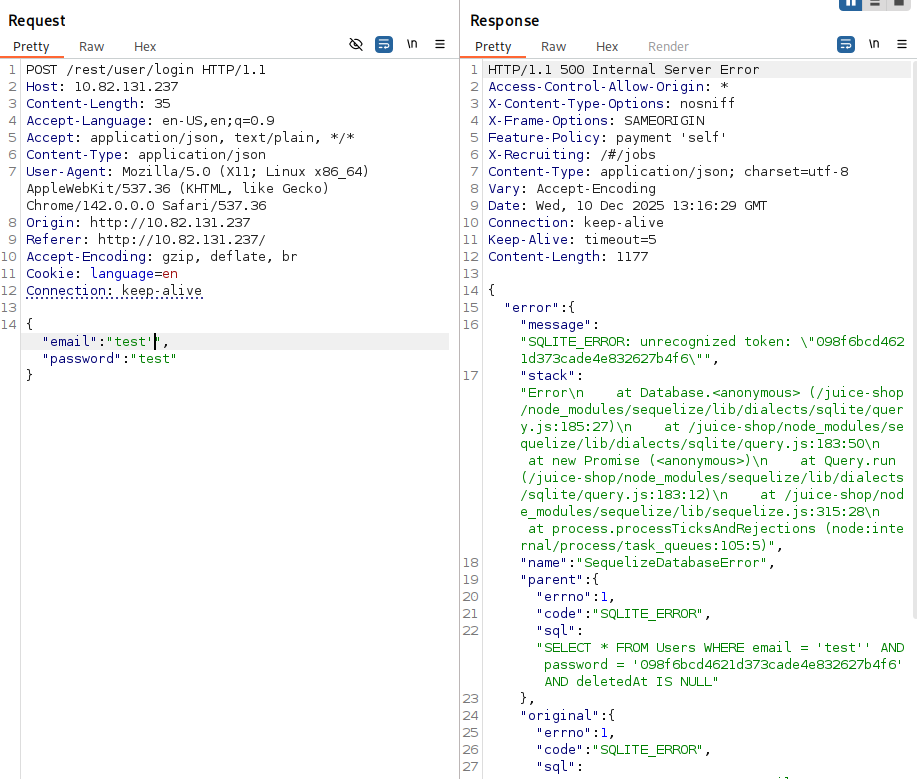Toggle the \n non-printable characters button in Request

tap(412, 44)
